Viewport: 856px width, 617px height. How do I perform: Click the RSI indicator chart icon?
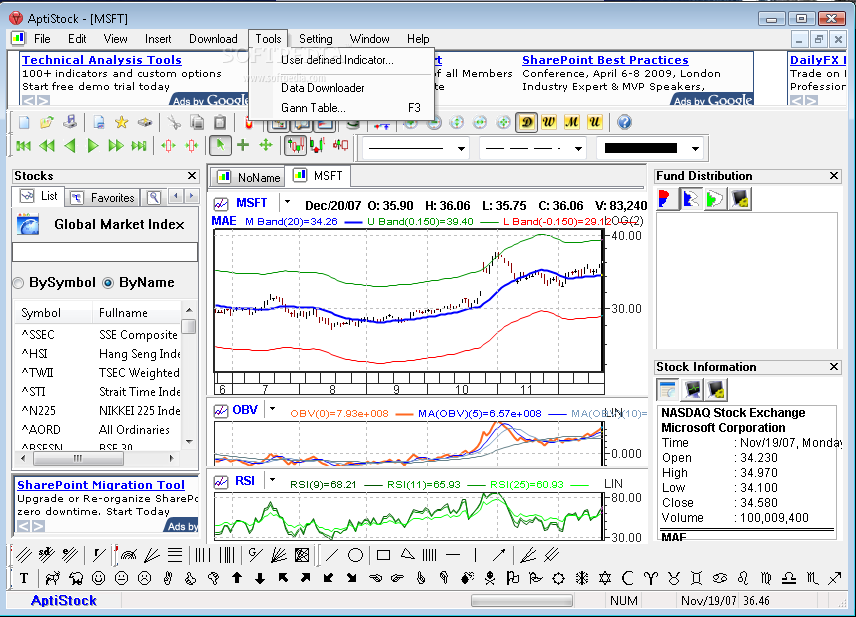tap(221, 482)
